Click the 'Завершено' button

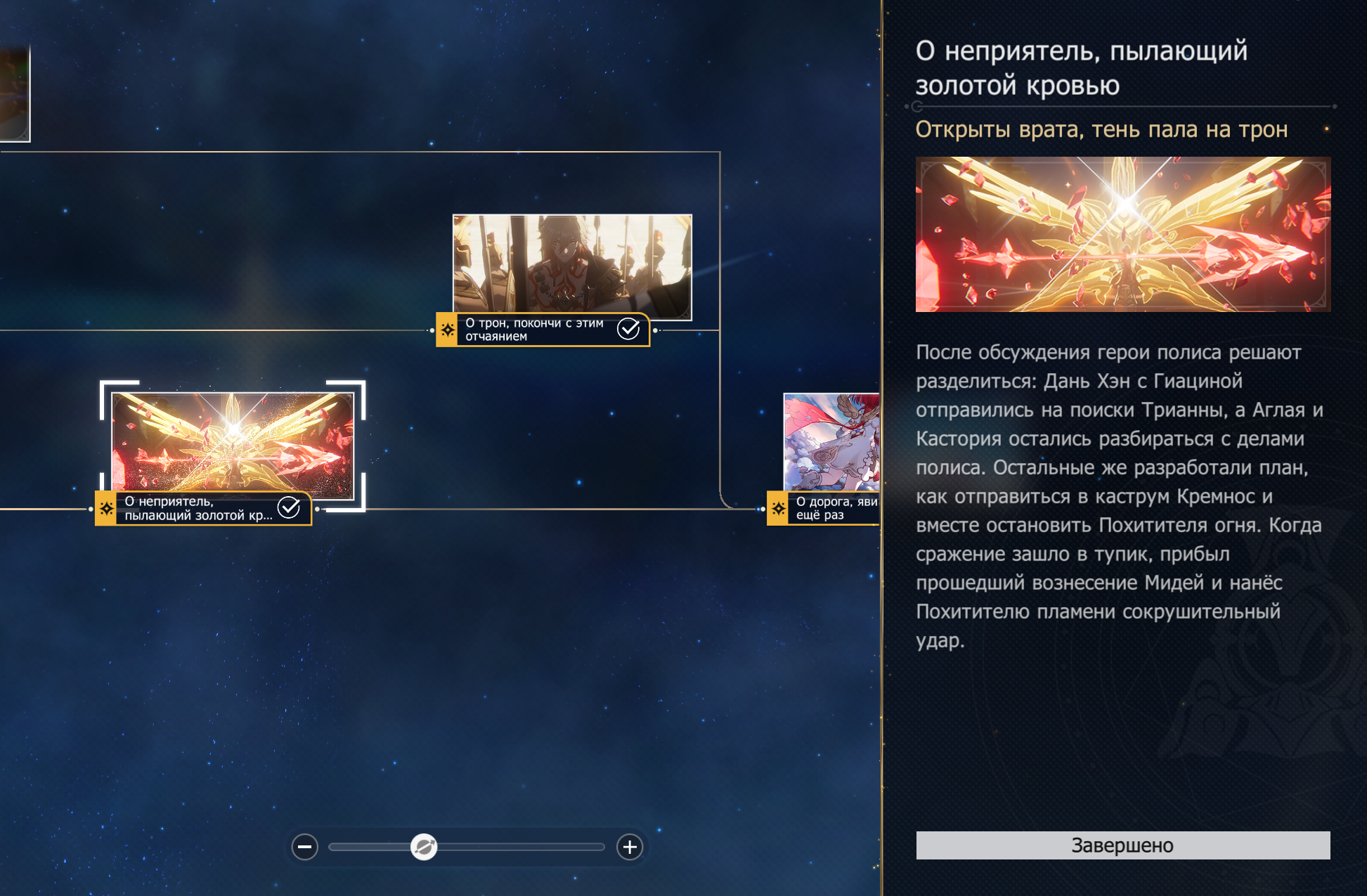1122,845
